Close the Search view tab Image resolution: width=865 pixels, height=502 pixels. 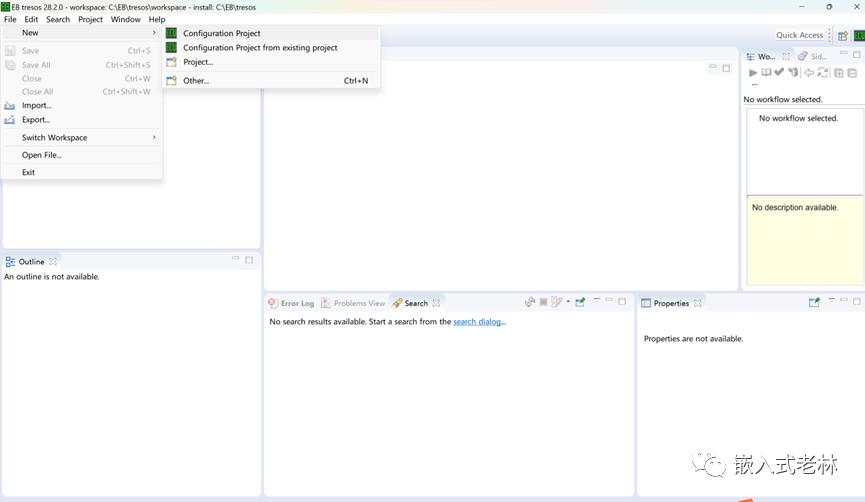coord(436,303)
